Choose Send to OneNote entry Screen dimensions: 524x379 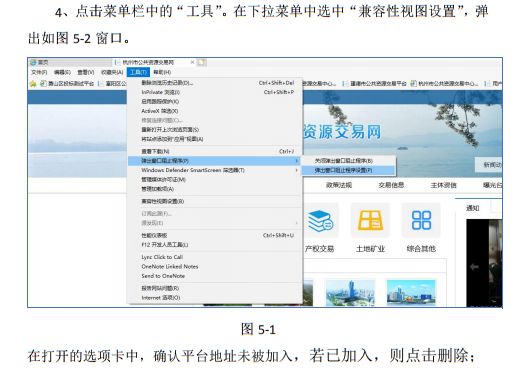(215, 276)
